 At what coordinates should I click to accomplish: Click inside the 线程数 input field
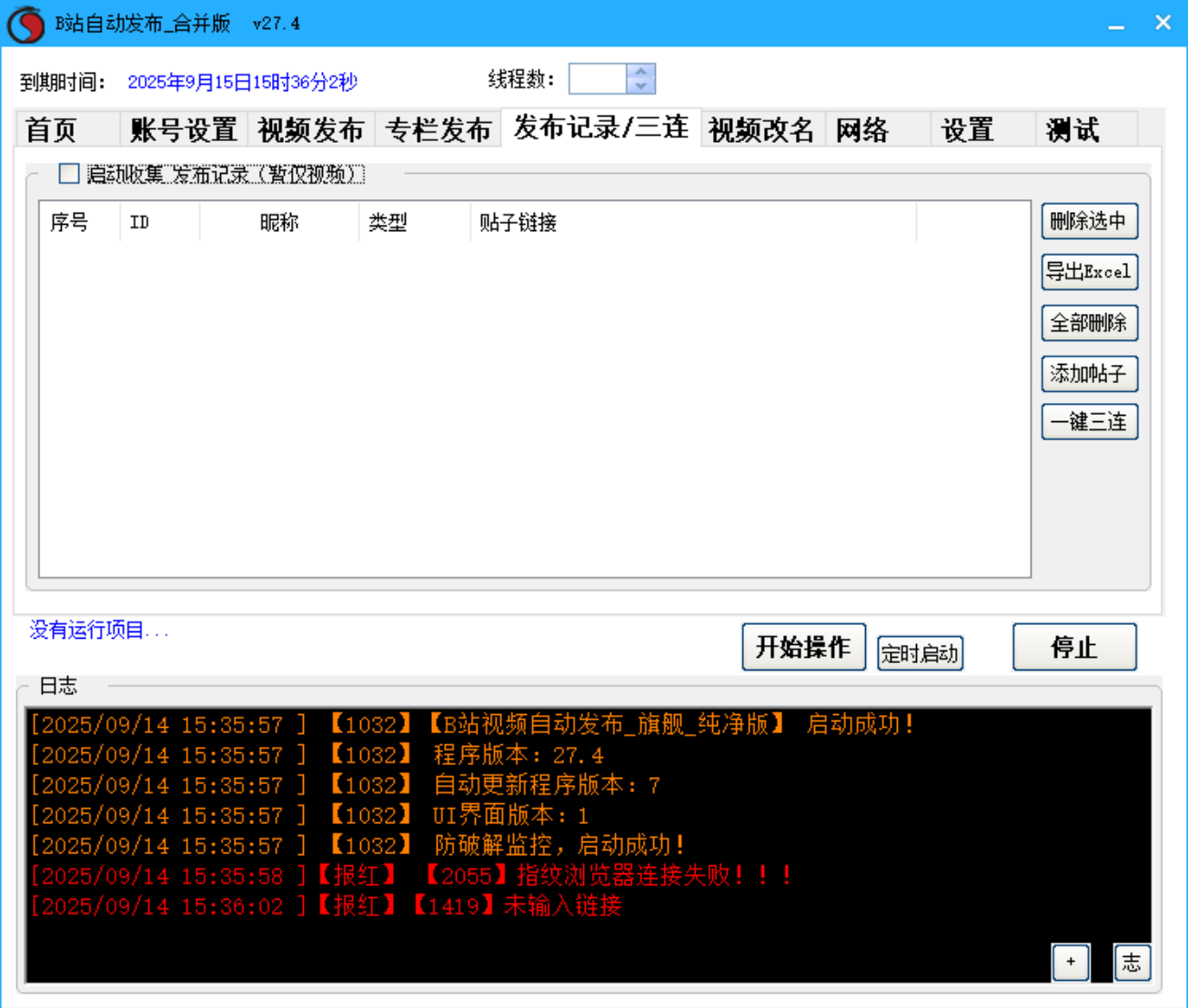[x=596, y=79]
